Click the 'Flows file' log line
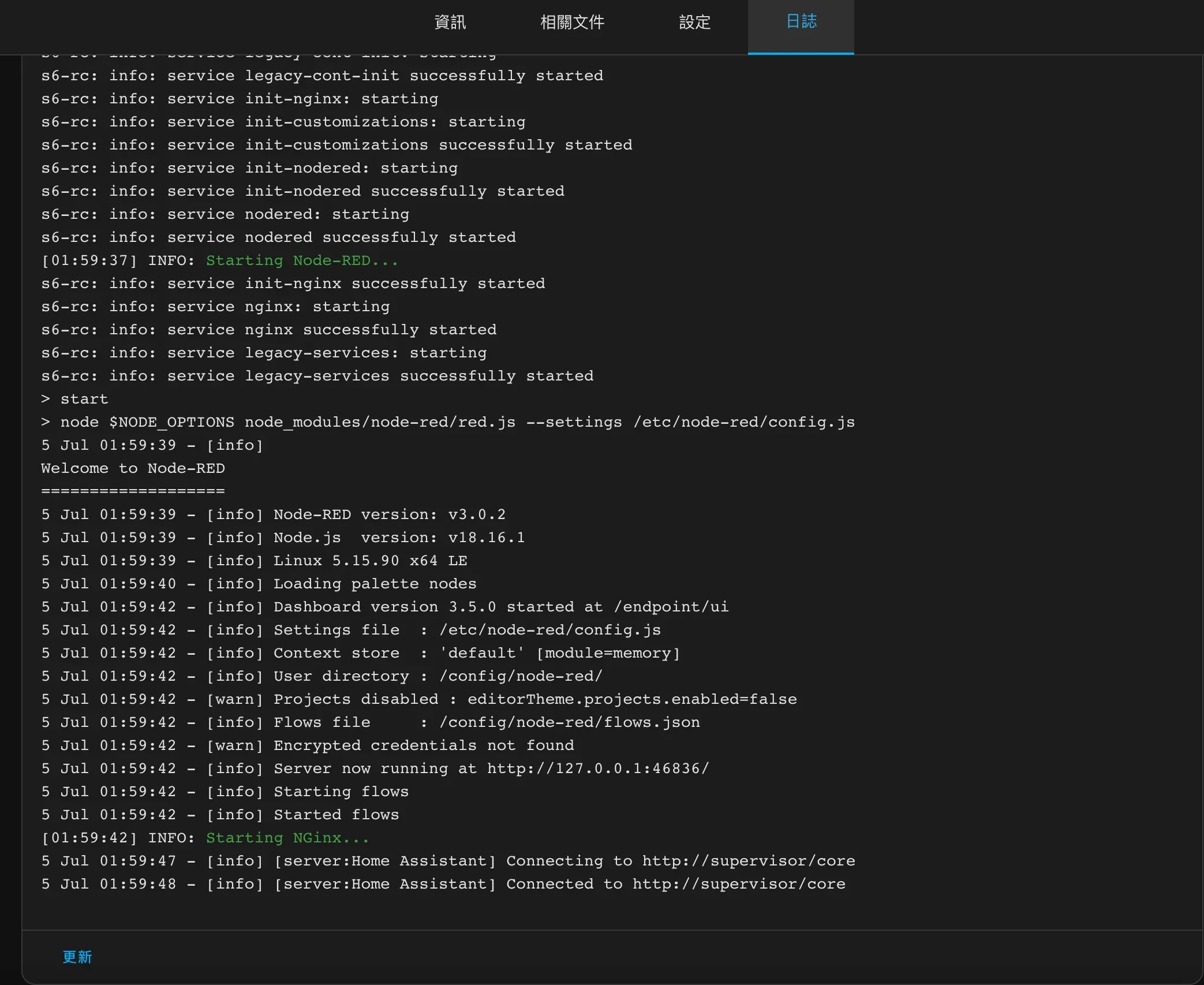 (371, 722)
